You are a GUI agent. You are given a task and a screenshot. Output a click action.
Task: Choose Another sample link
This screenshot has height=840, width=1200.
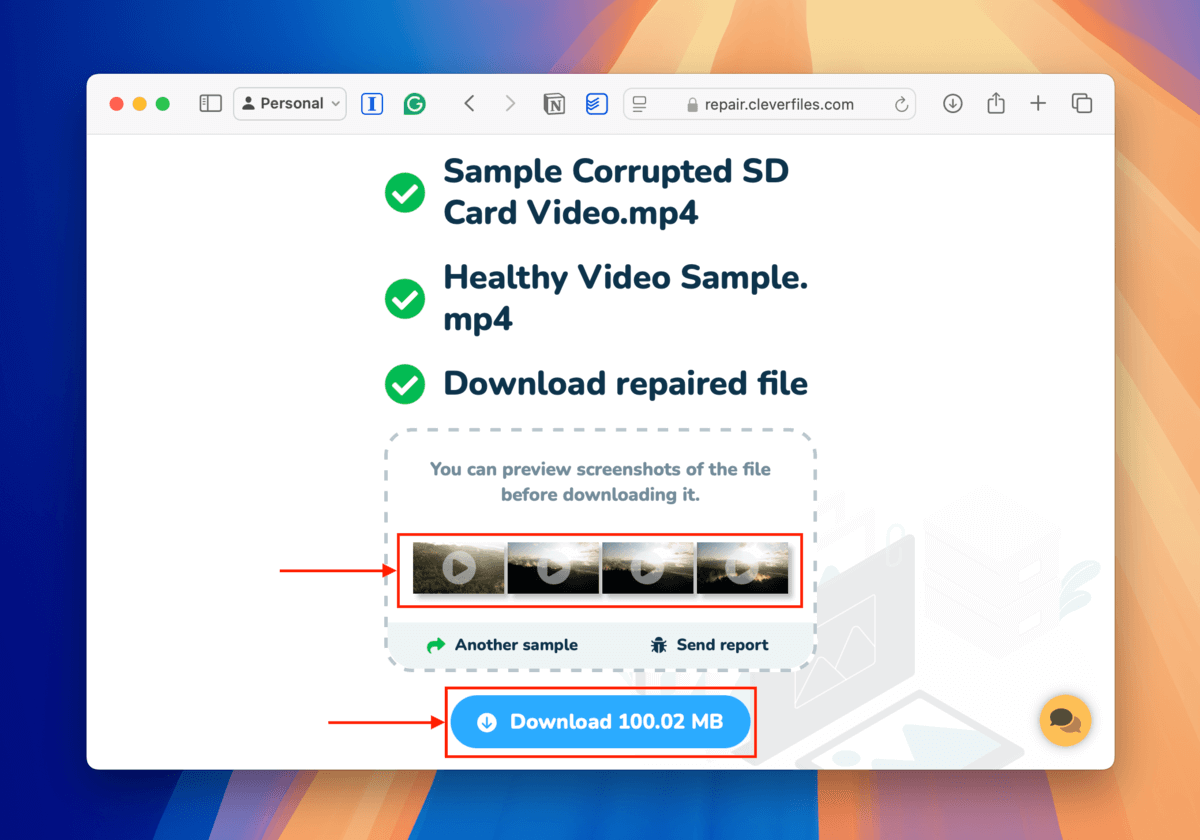pyautogui.click(x=502, y=645)
